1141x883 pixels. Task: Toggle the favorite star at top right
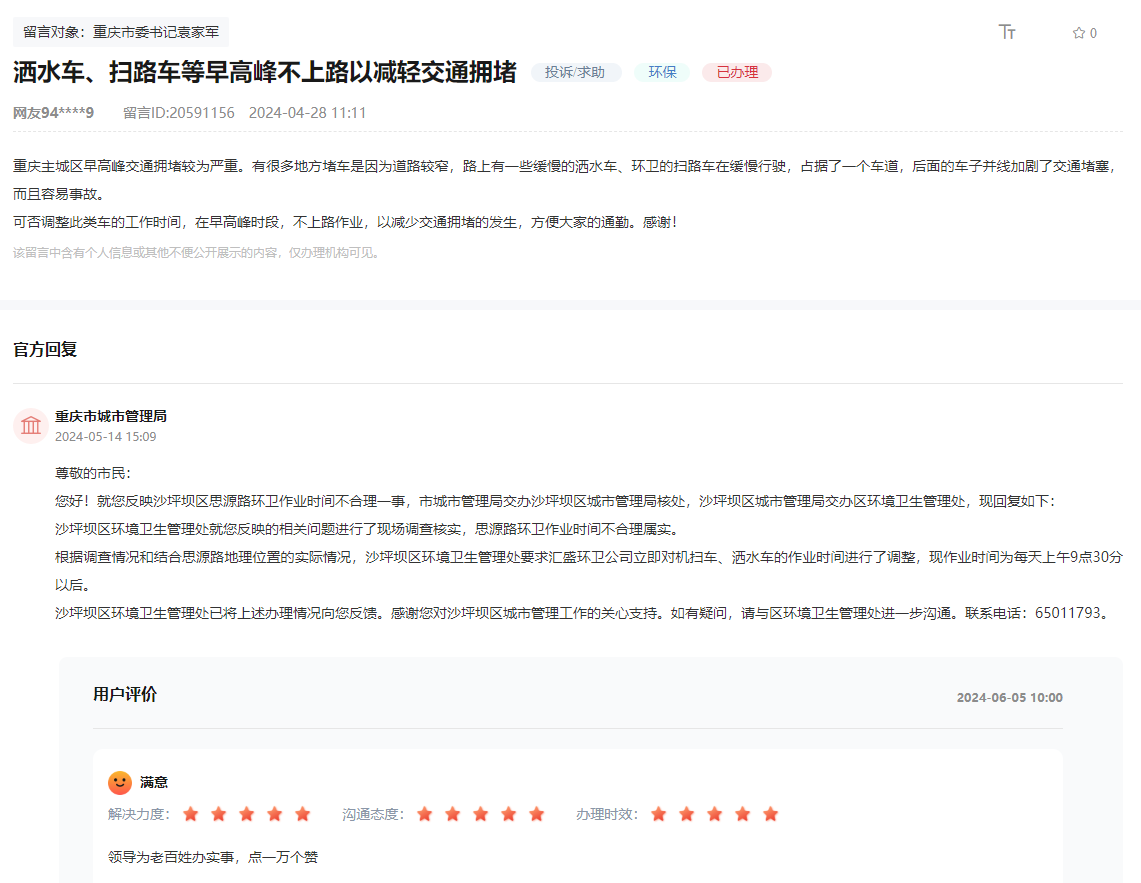pyautogui.click(x=1076, y=32)
